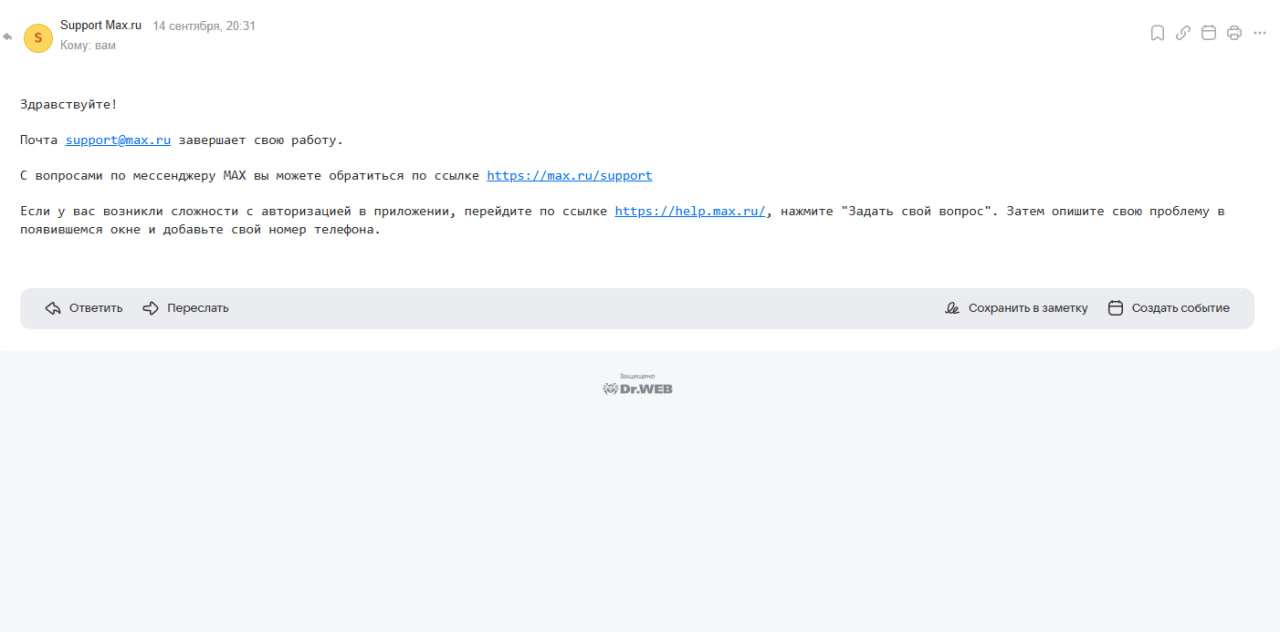This screenshot has height=632, width=1280.
Task: Open the support@max.ru email link
Action: pyautogui.click(x=118, y=140)
